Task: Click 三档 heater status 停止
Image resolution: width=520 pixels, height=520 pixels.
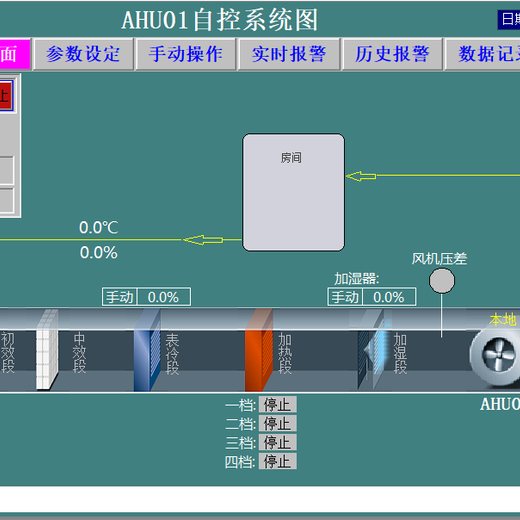Action: [x=277, y=443]
